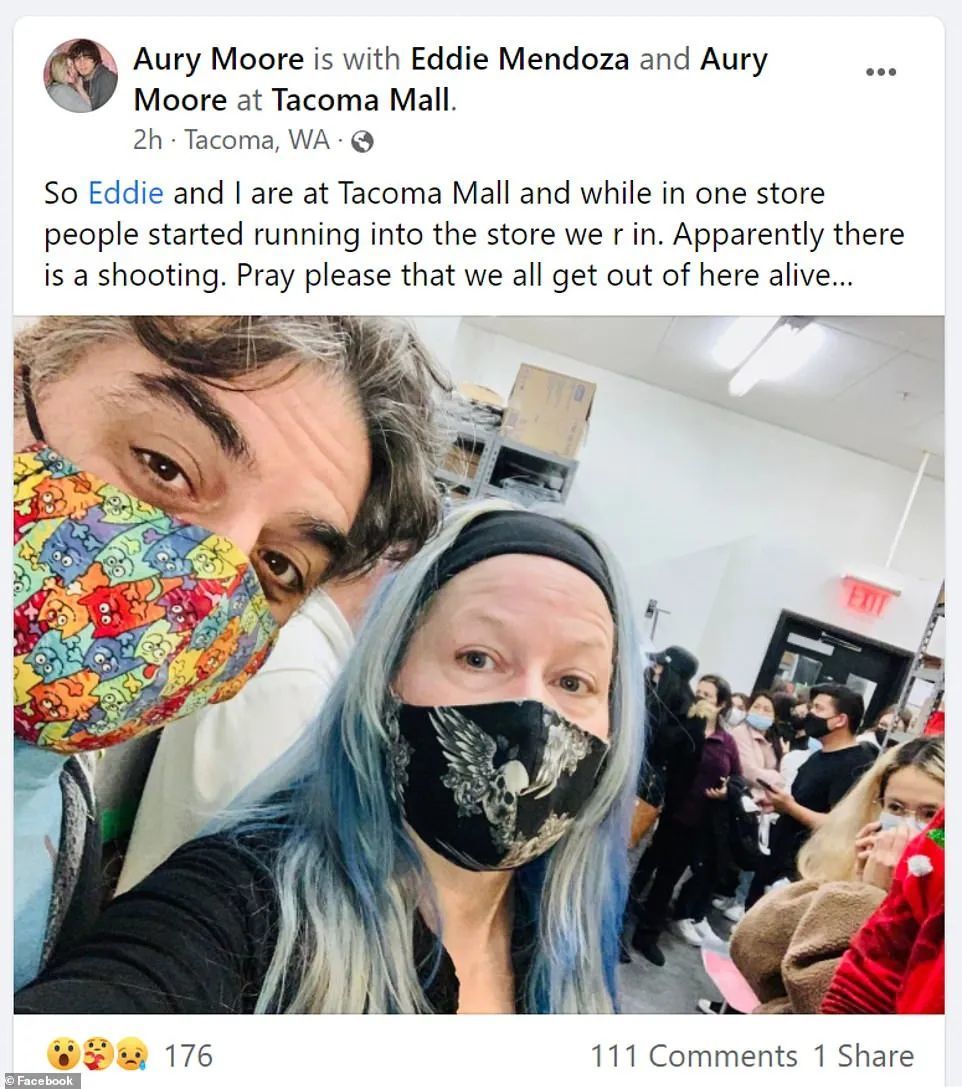Click the colorful cat-pattern mask in photo
This screenshot has width=962, height=1089.
click(x=139, y=599)
